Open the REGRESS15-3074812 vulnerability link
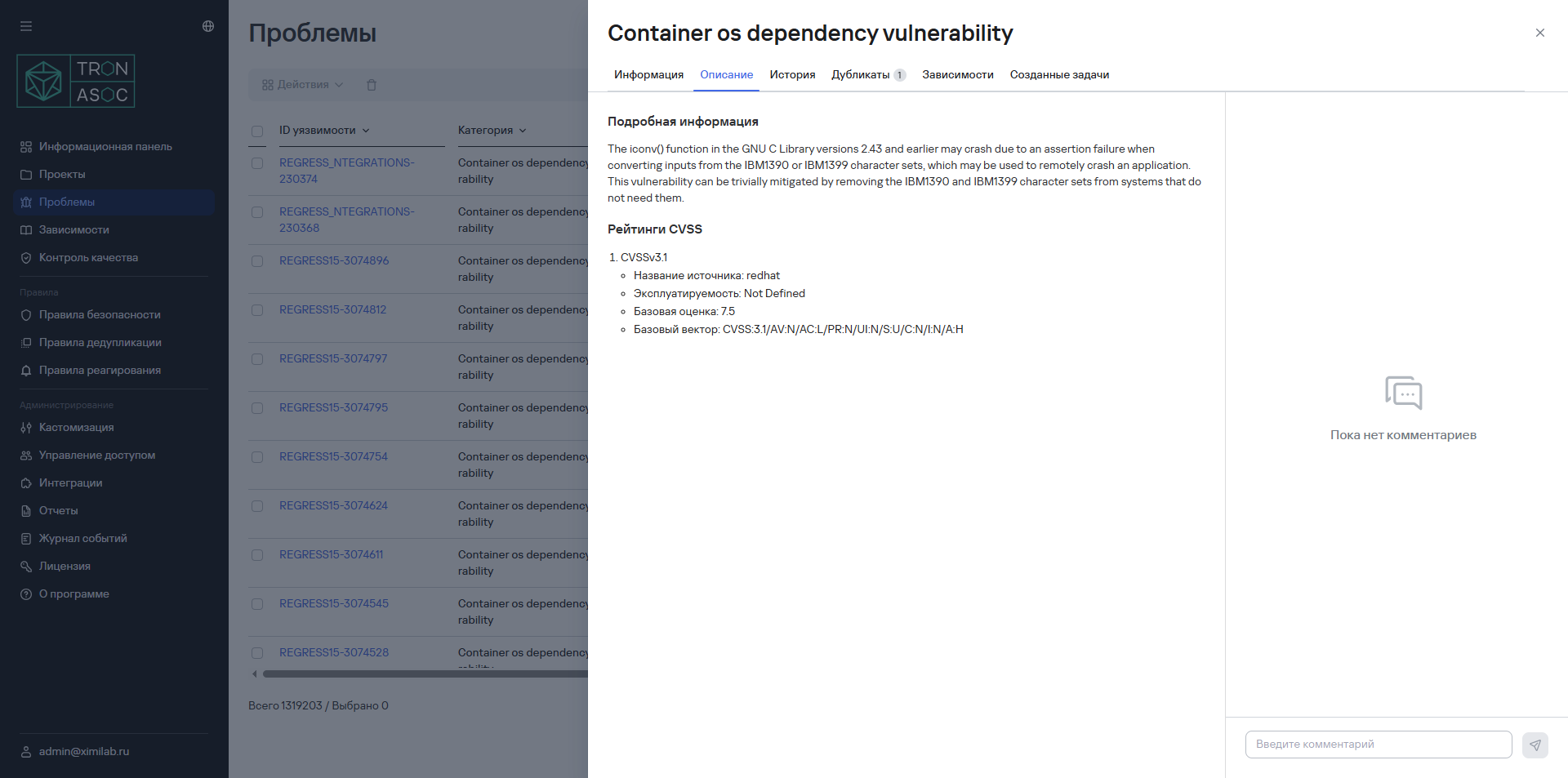The image size is (1568, 778). tap(332, 309)
